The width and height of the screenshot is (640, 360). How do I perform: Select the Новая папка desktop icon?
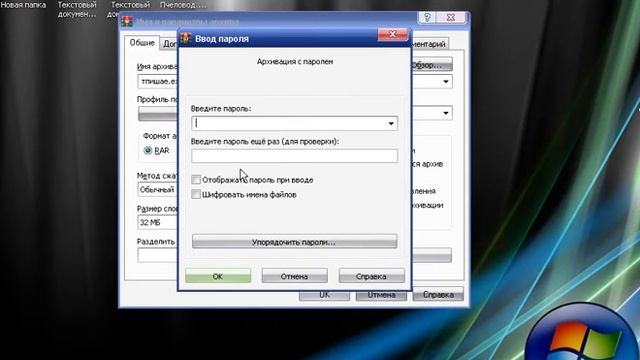point(23,5)
